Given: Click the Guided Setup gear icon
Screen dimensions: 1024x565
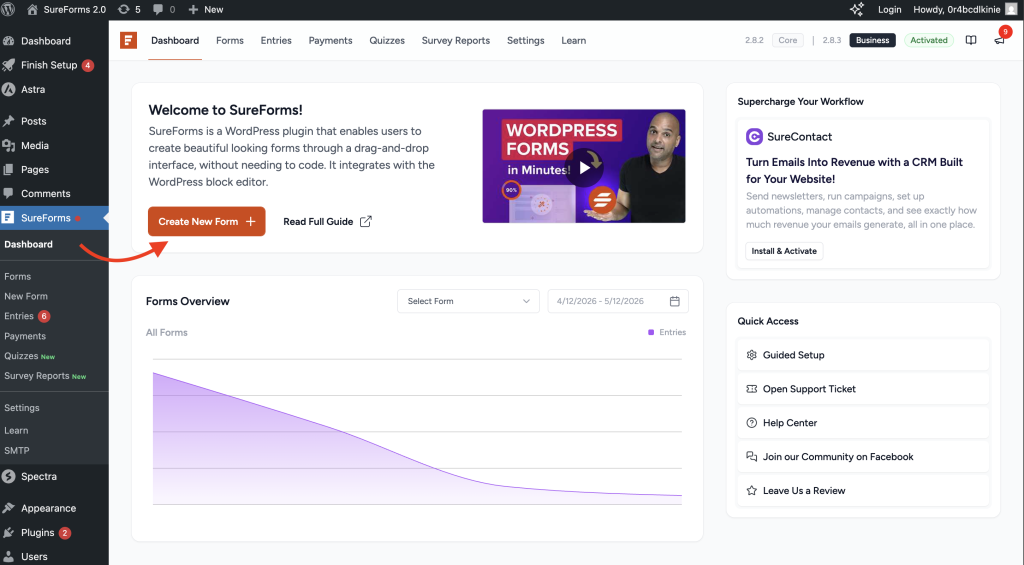Looking at the screenshot, I should (752, 355).
